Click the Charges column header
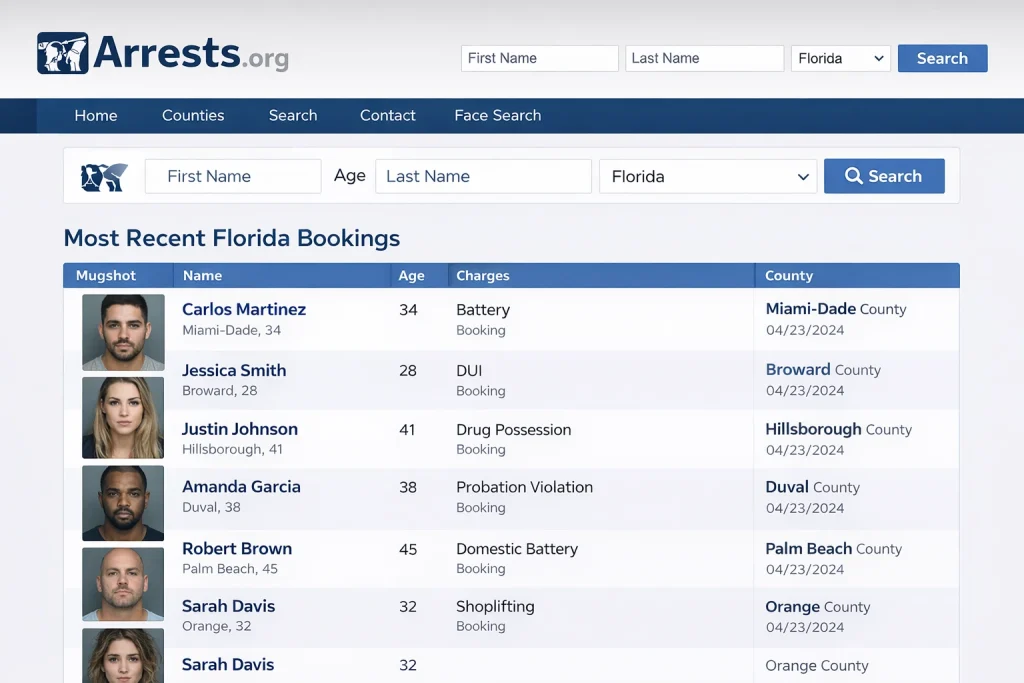The image size is (1024, 683). pyautogui.click(x=483, y=276)
